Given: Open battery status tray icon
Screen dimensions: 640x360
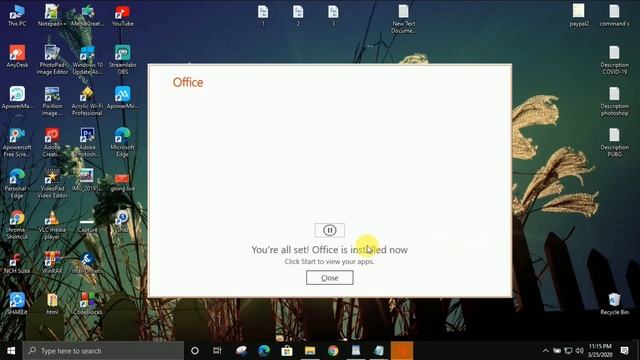Looking at the screenshot, I should click(557, 351).
